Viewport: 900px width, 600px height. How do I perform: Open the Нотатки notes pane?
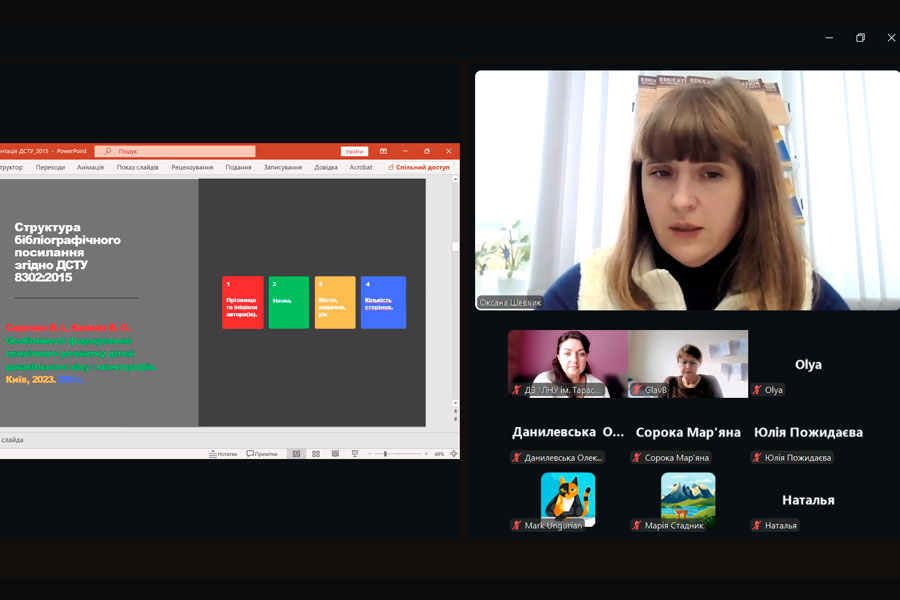pos(223,454)
